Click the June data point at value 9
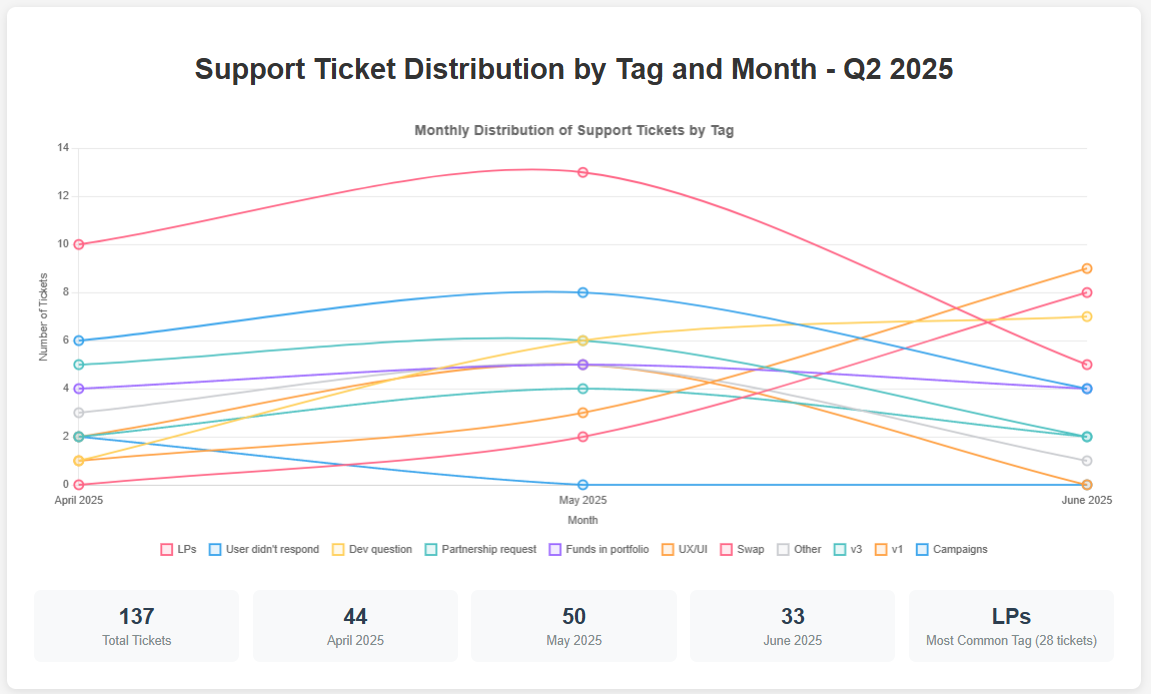This screenshot has width=1151, height=694. (x=1087, y=268)
